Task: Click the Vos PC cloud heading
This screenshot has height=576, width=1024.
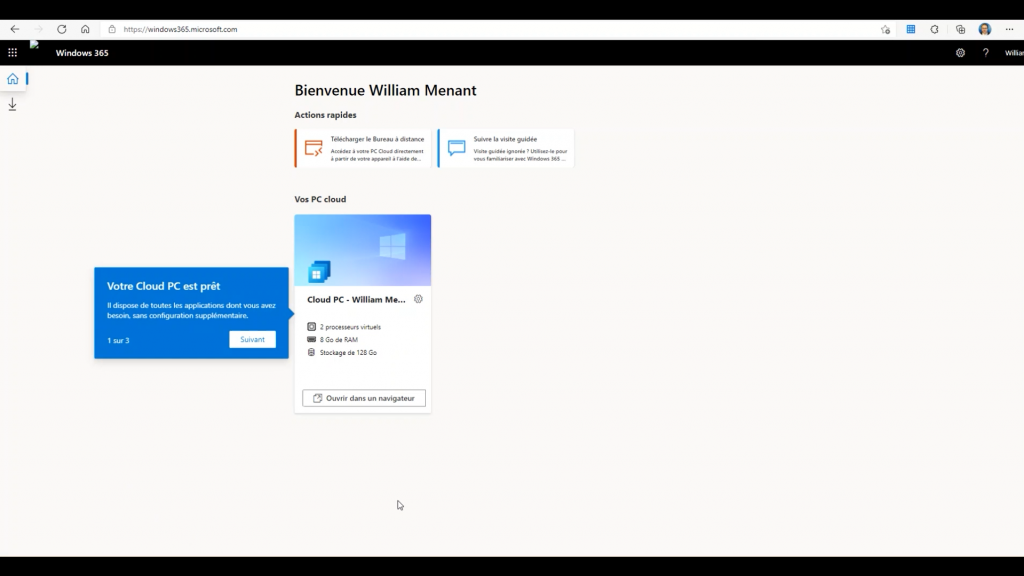Action: (320, 199)
